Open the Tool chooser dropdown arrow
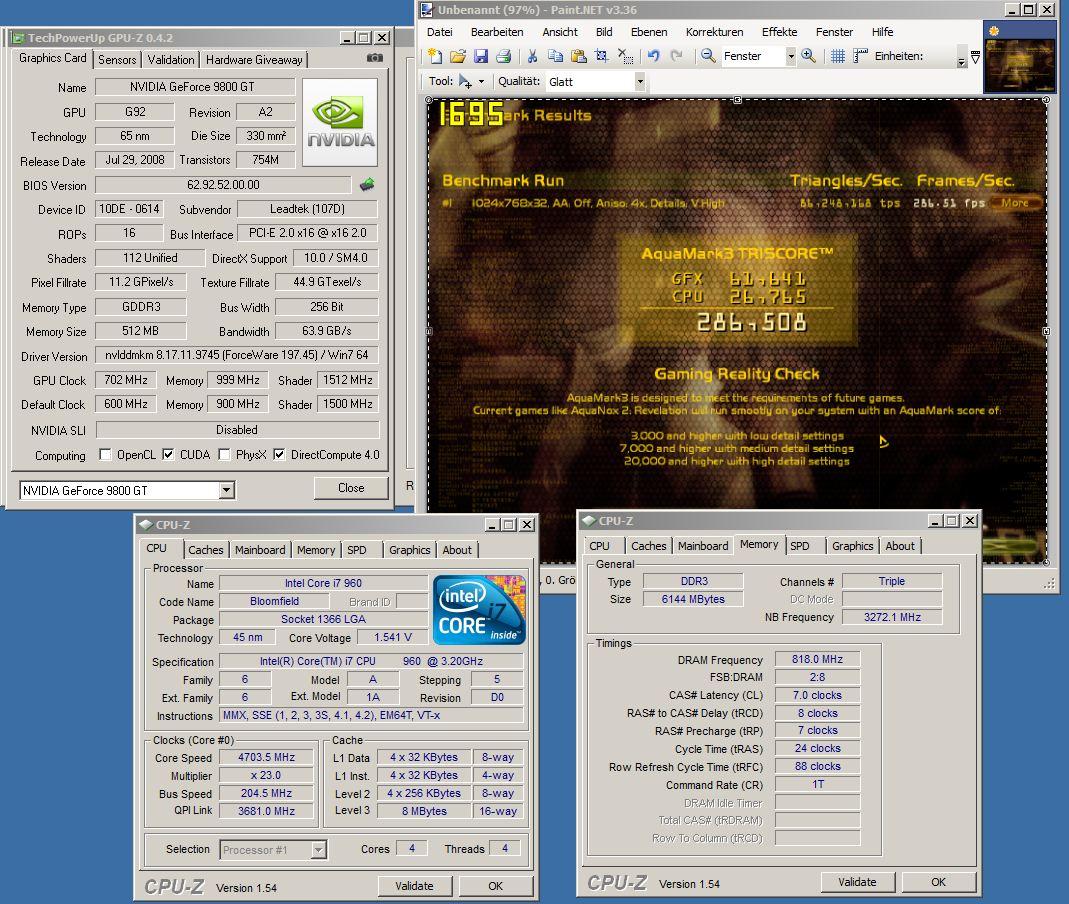This screenshot has height=904, width=1069. [481, 82]
